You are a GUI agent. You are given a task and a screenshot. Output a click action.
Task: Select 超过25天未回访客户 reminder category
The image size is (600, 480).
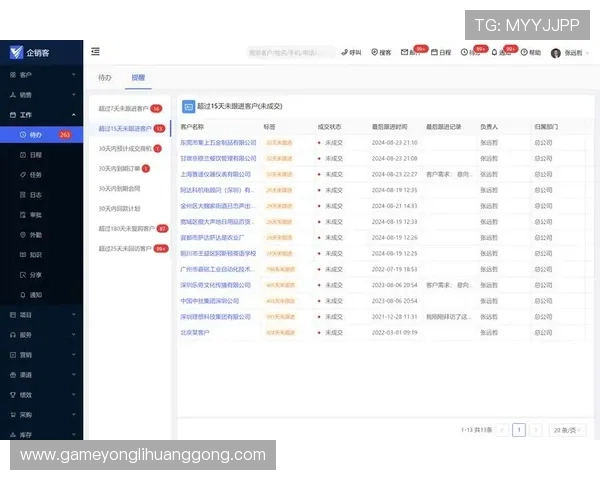point(130,248)
